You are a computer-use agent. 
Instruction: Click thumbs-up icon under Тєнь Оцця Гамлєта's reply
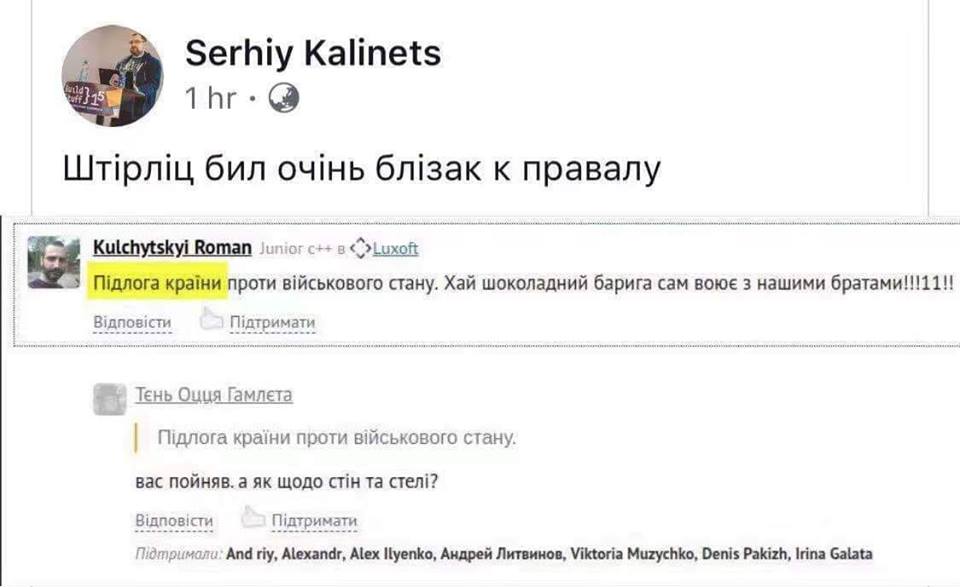pyautogui.click(x=252, y=519)
